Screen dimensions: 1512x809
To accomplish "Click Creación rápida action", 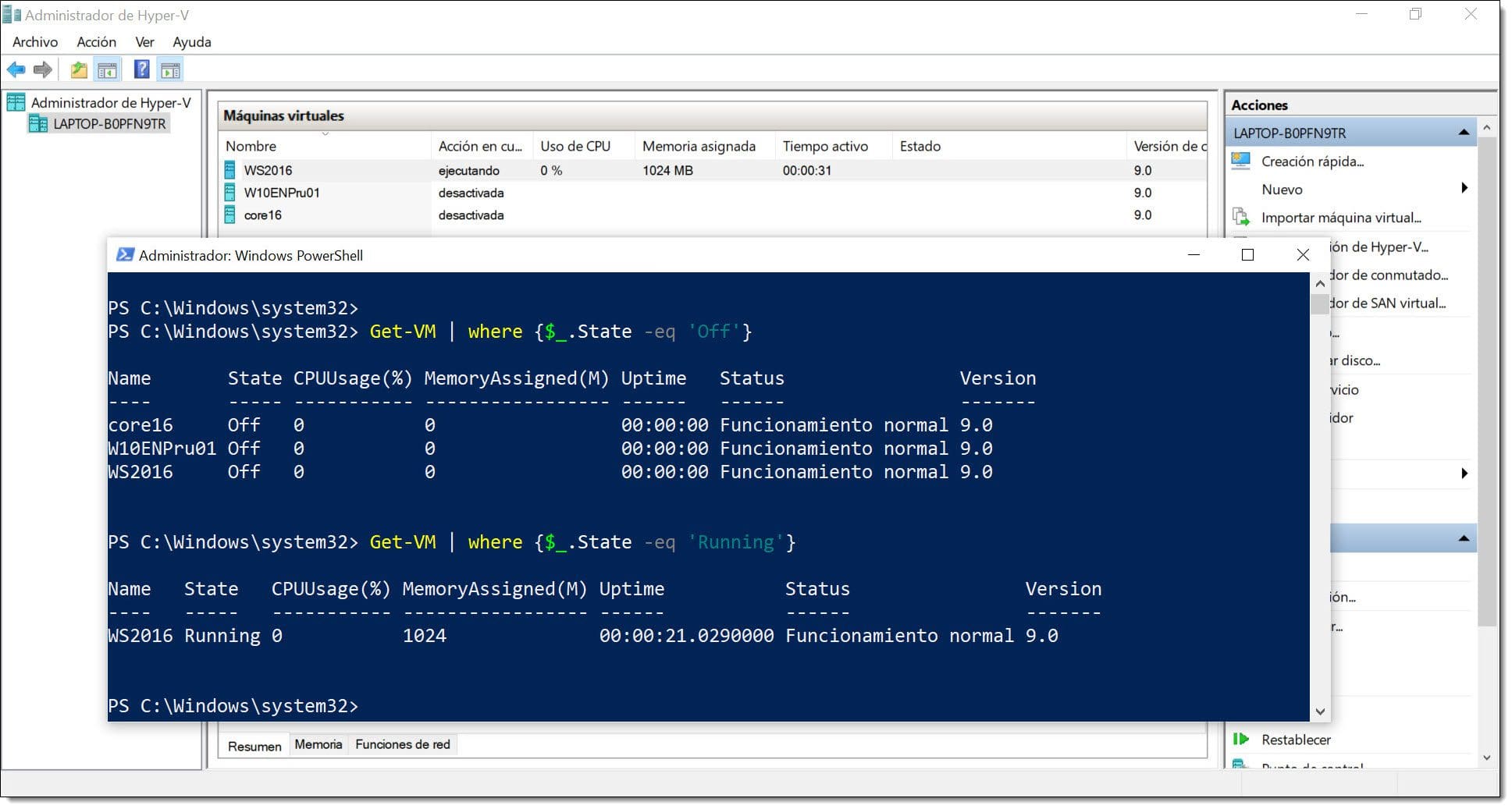I will [1312, 161].
